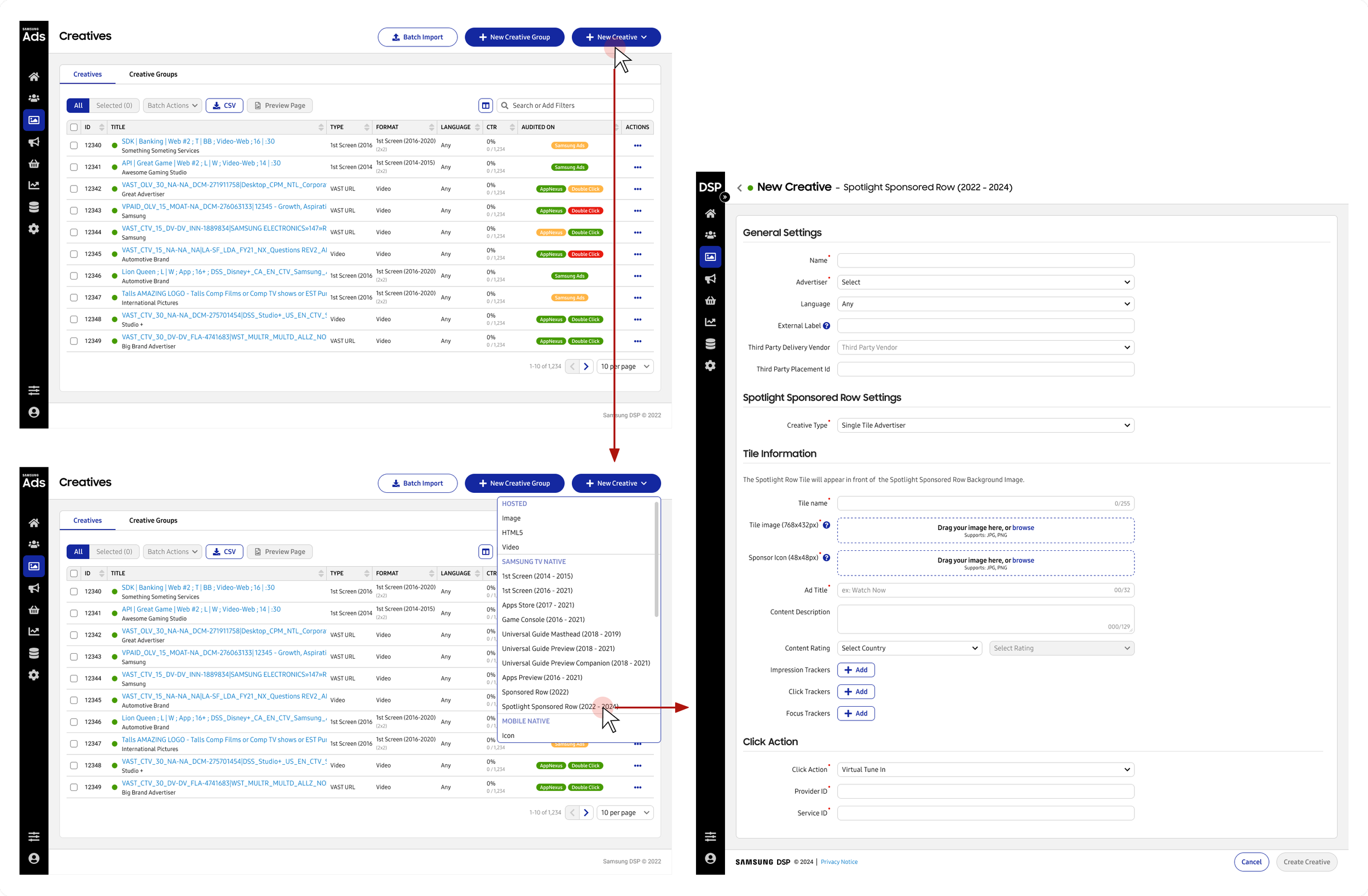The height and width of the screenshot is (896, 1368).
Task: Open the analytics chart icon in DSP sidebar
Action: pyautogui.click(x=710, y=322)
